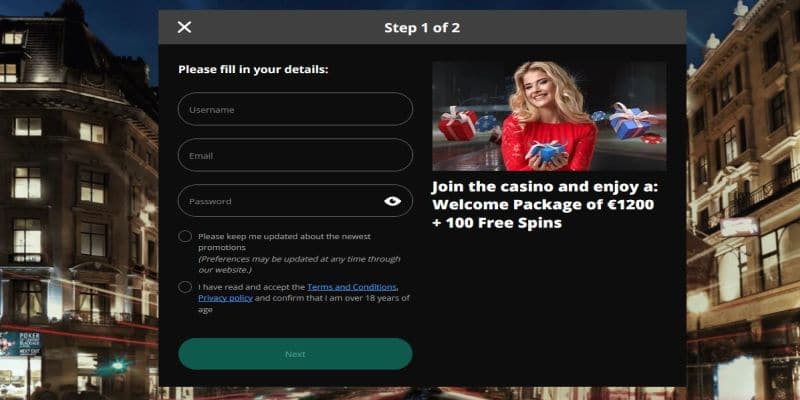Viewport: 800px width, 400px height.
Task: Show password using the eye icon
Action: point(392,201)
